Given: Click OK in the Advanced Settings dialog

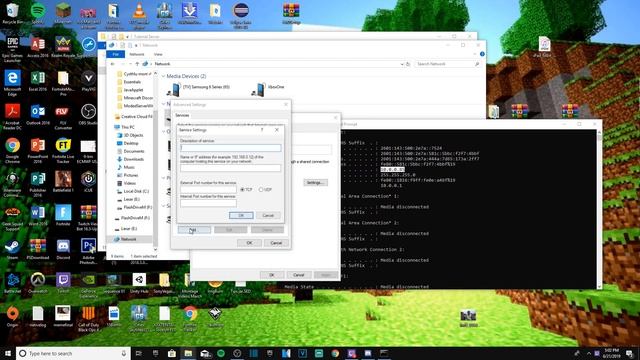Looking at the screenshot, I should pyautogui.click(x=249, y=243).
